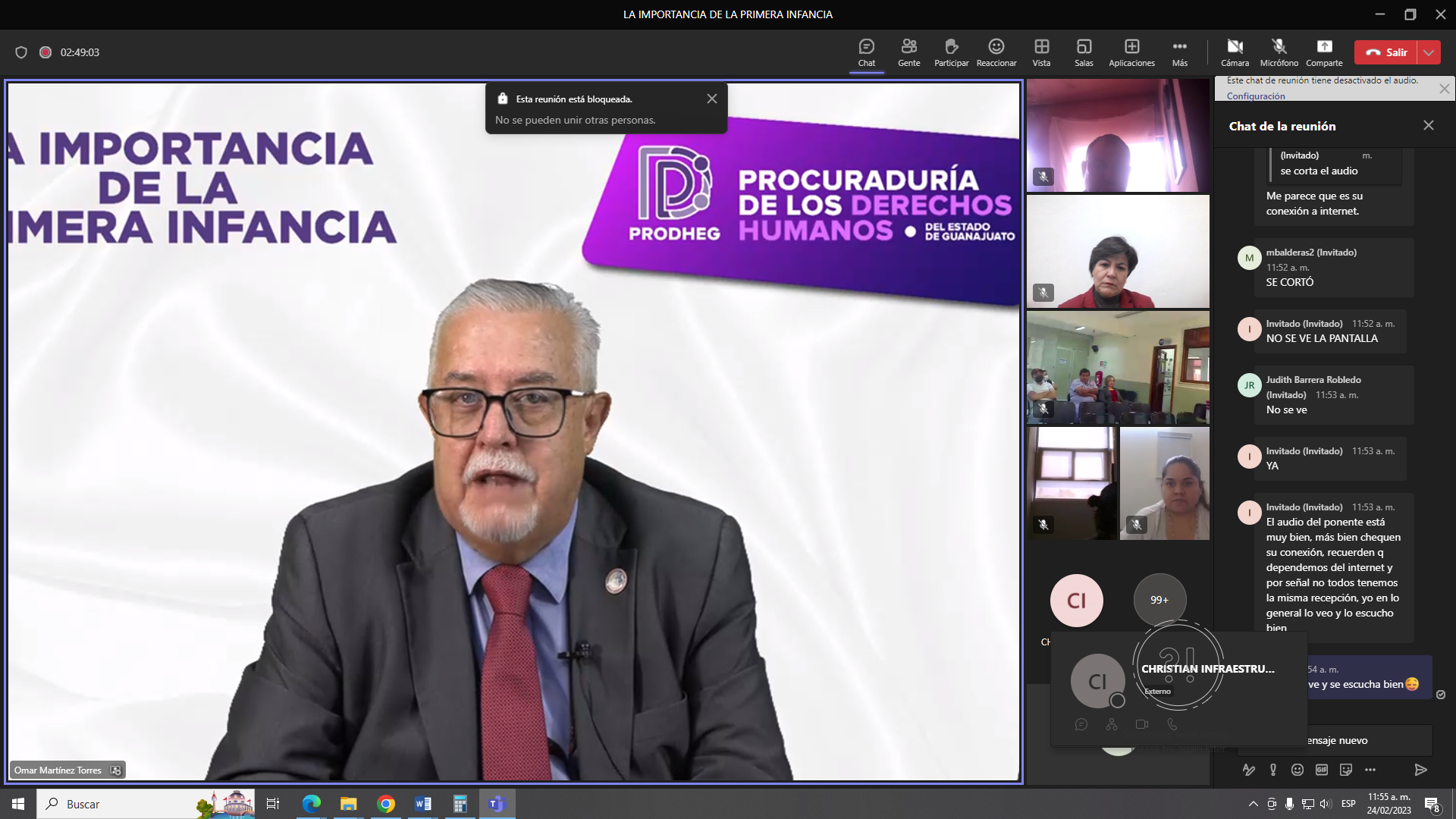Viewport: 1456px width, 819px height.
Task: Open the Configuración link in chat banner
Action: [x=1256, y=96]
